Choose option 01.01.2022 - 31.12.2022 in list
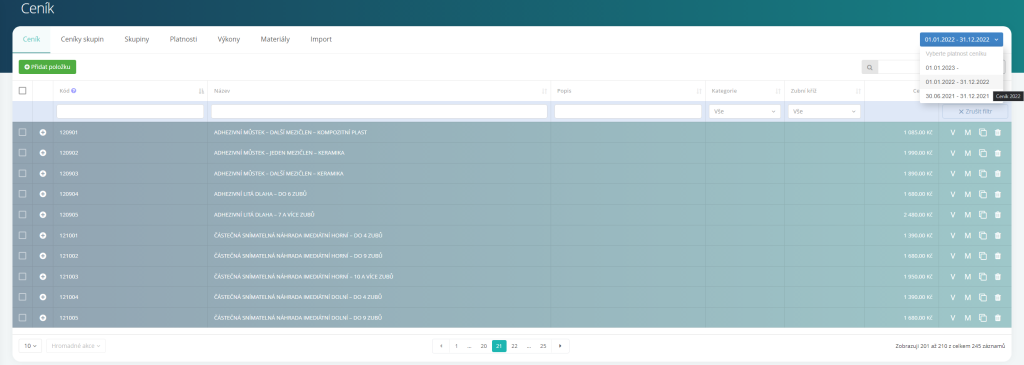The height and width of the screenshot is (365, 1024). pos(961,82)
